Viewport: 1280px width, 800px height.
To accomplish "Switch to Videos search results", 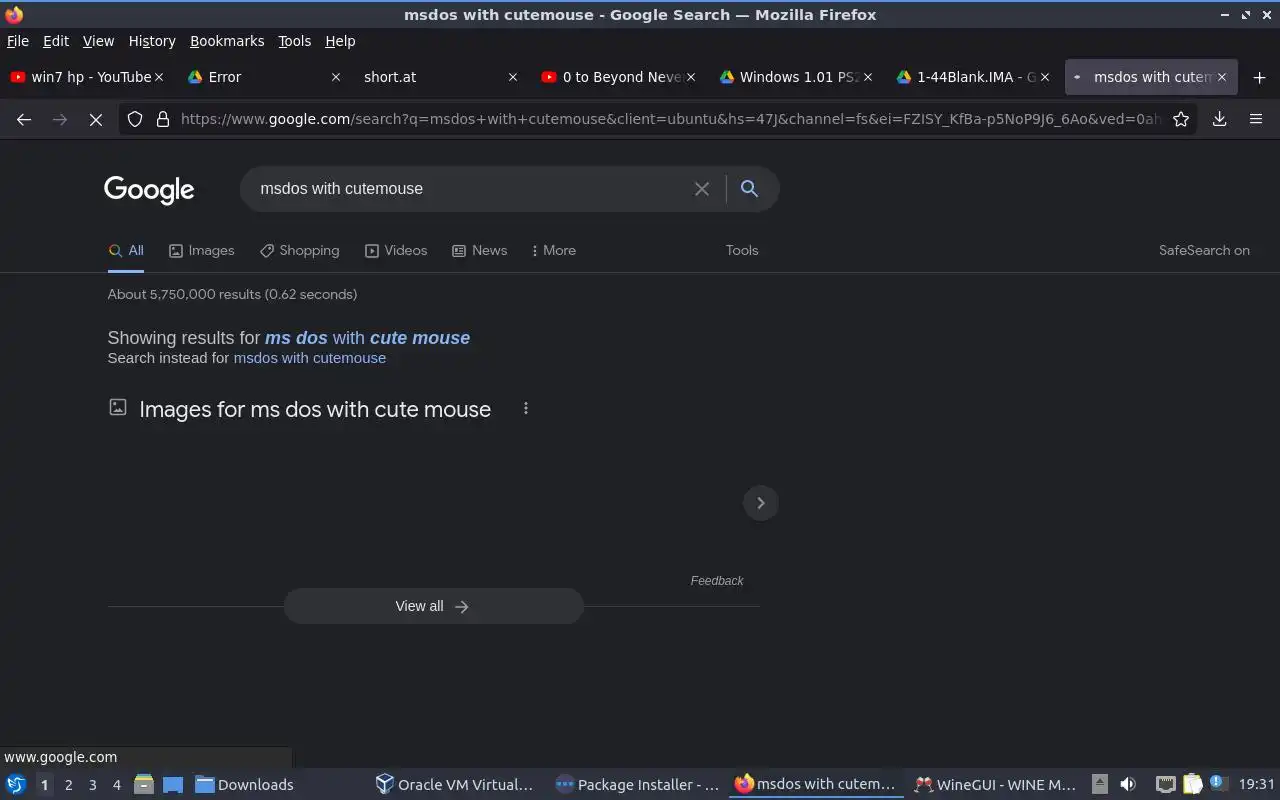I will click(396, 250).
